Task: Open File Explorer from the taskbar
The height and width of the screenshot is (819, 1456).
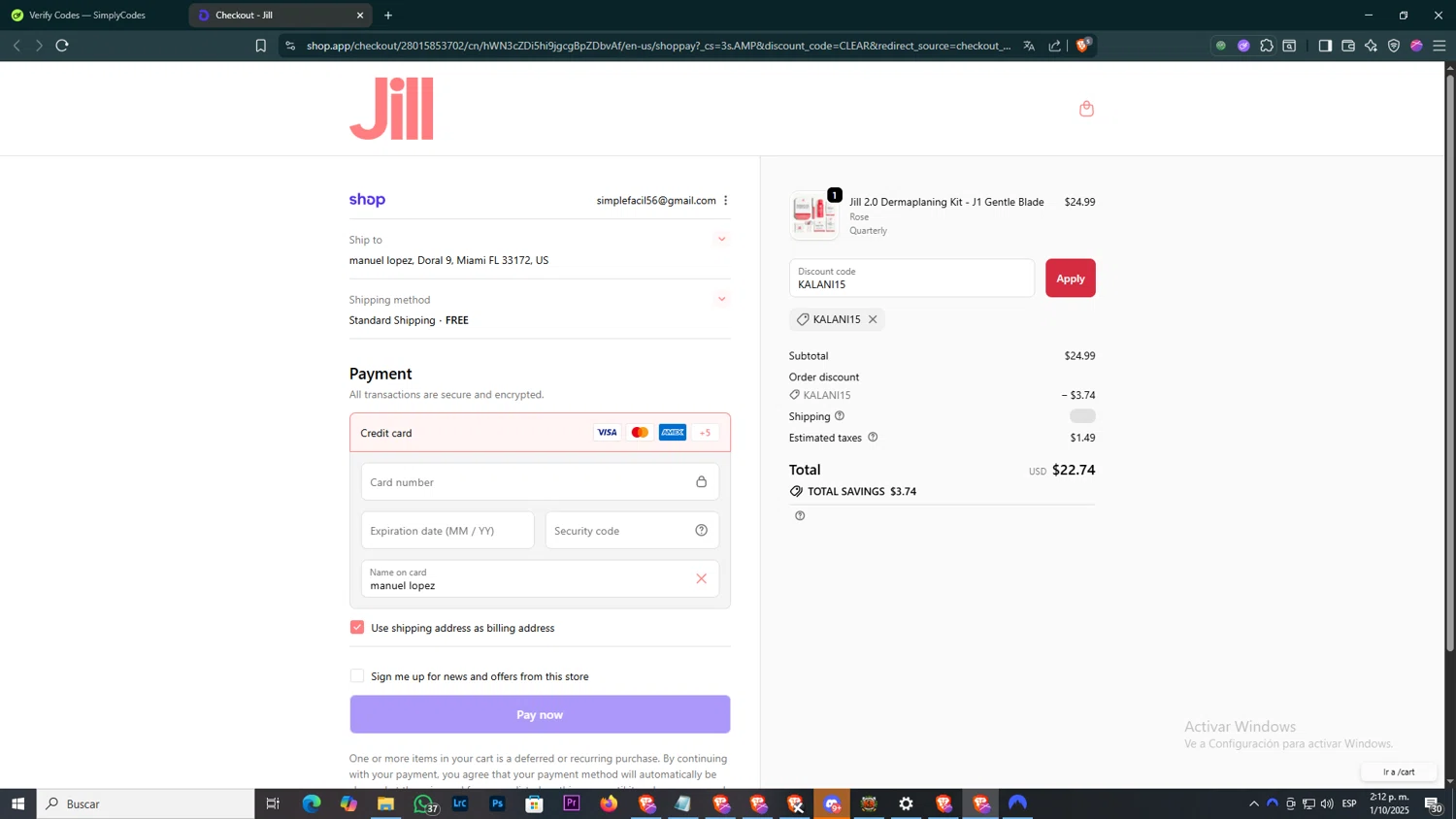Action: pos(385,803)
